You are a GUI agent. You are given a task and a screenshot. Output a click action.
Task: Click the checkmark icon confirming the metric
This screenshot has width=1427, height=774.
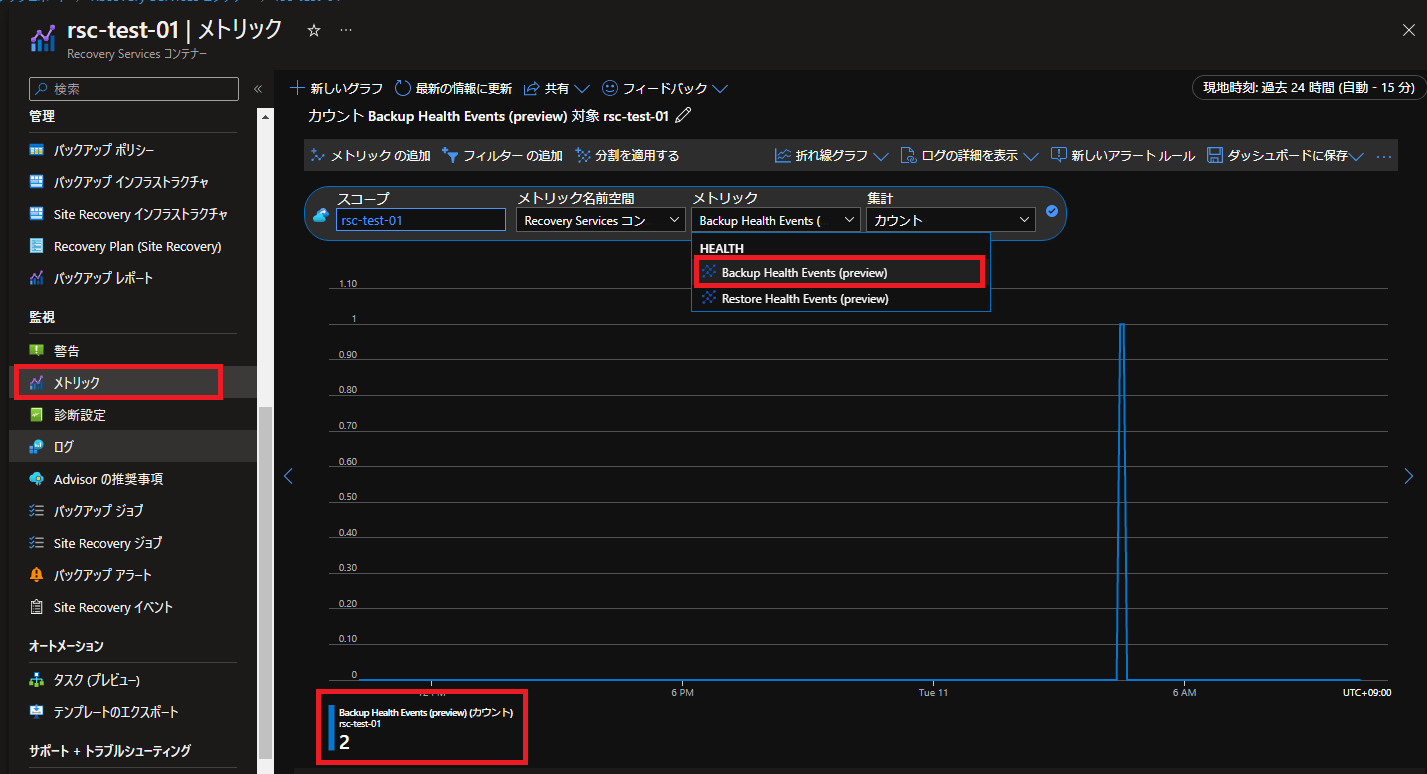(x=1052, y=211)
